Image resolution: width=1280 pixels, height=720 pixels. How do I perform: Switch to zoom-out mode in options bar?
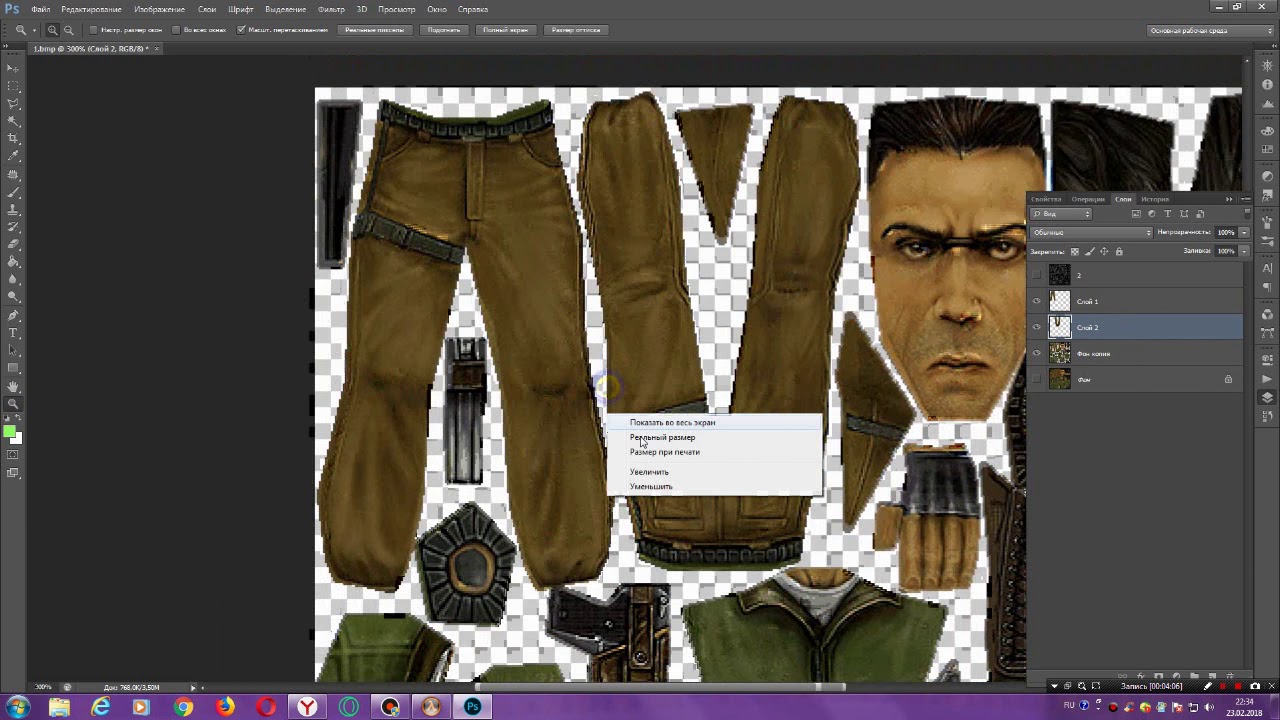tap(68, 30)
